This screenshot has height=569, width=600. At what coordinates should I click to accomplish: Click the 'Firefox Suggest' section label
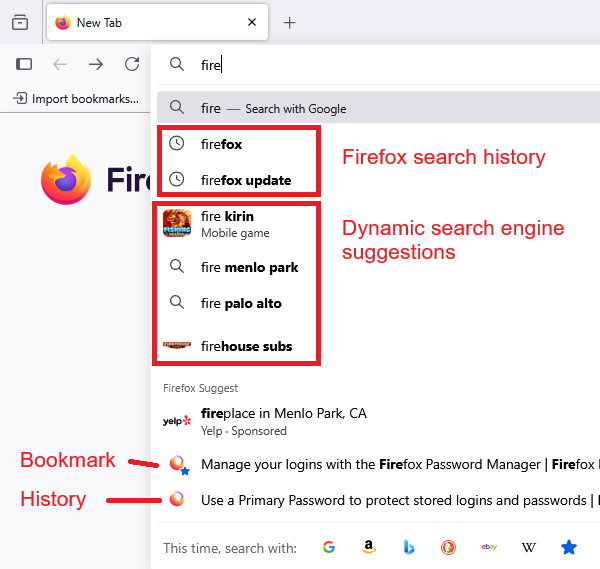click(201, 388)
